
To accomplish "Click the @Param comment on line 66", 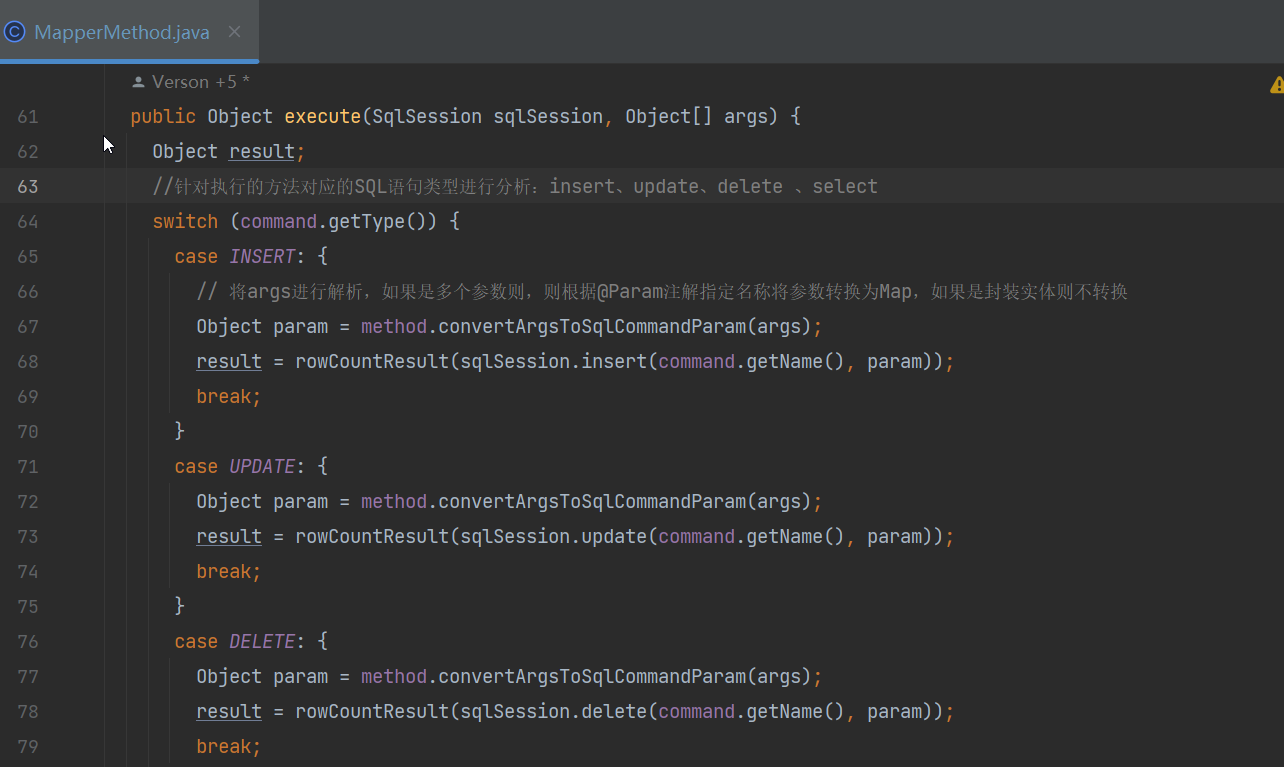I will (x=662, y=292).
